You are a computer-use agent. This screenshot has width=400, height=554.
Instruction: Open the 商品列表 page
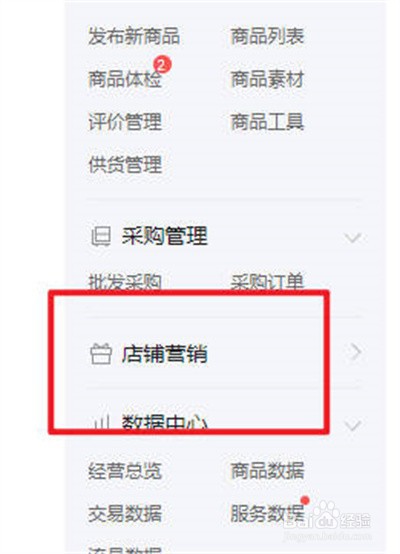coord(267,36)
